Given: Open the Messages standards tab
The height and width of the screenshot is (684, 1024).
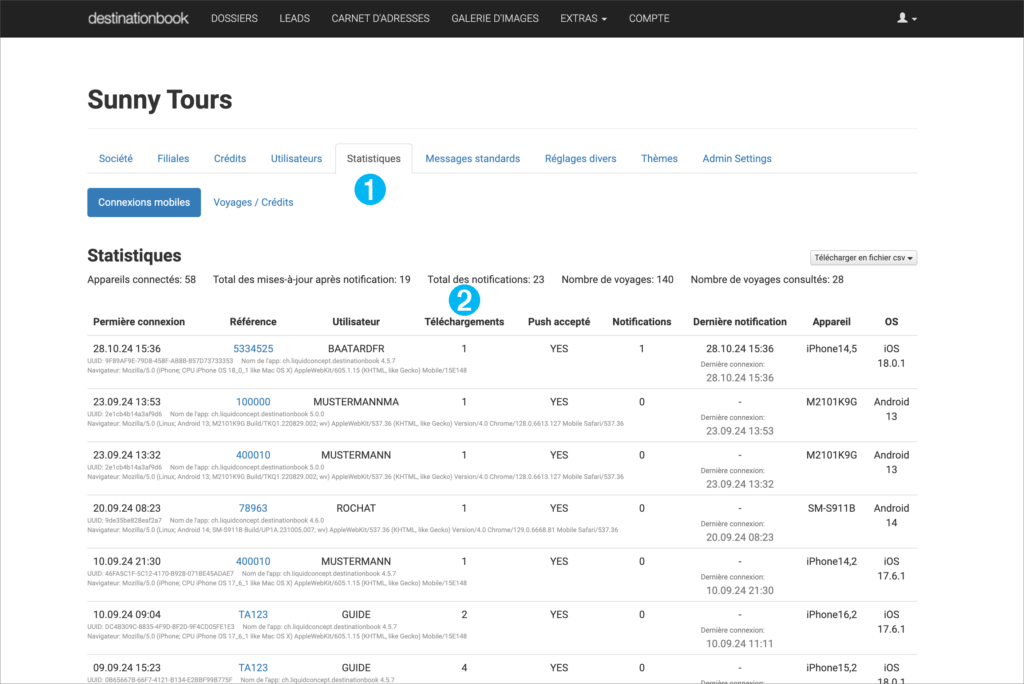Looking at the screenshot, I should point(472,158).
